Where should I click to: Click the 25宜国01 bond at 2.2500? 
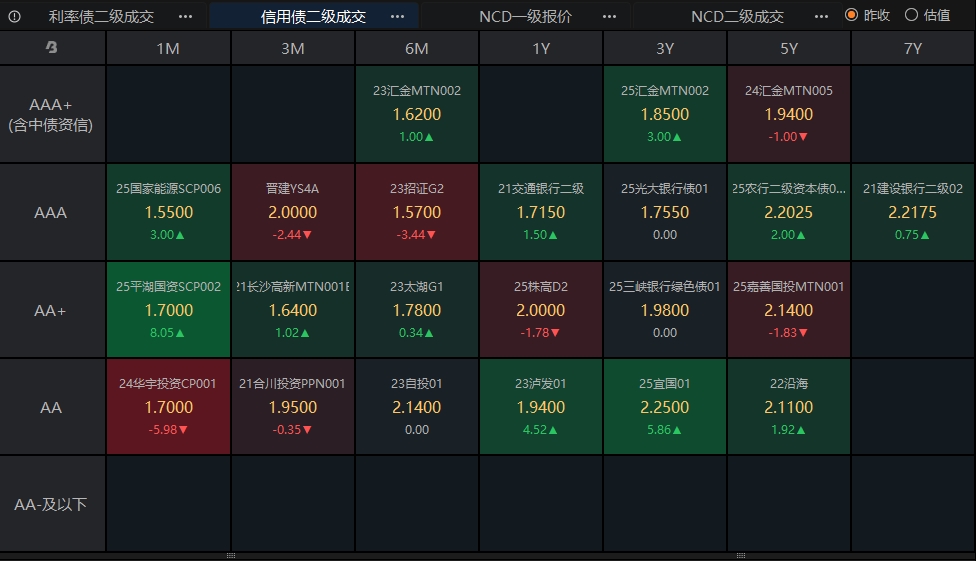(665, 407)
